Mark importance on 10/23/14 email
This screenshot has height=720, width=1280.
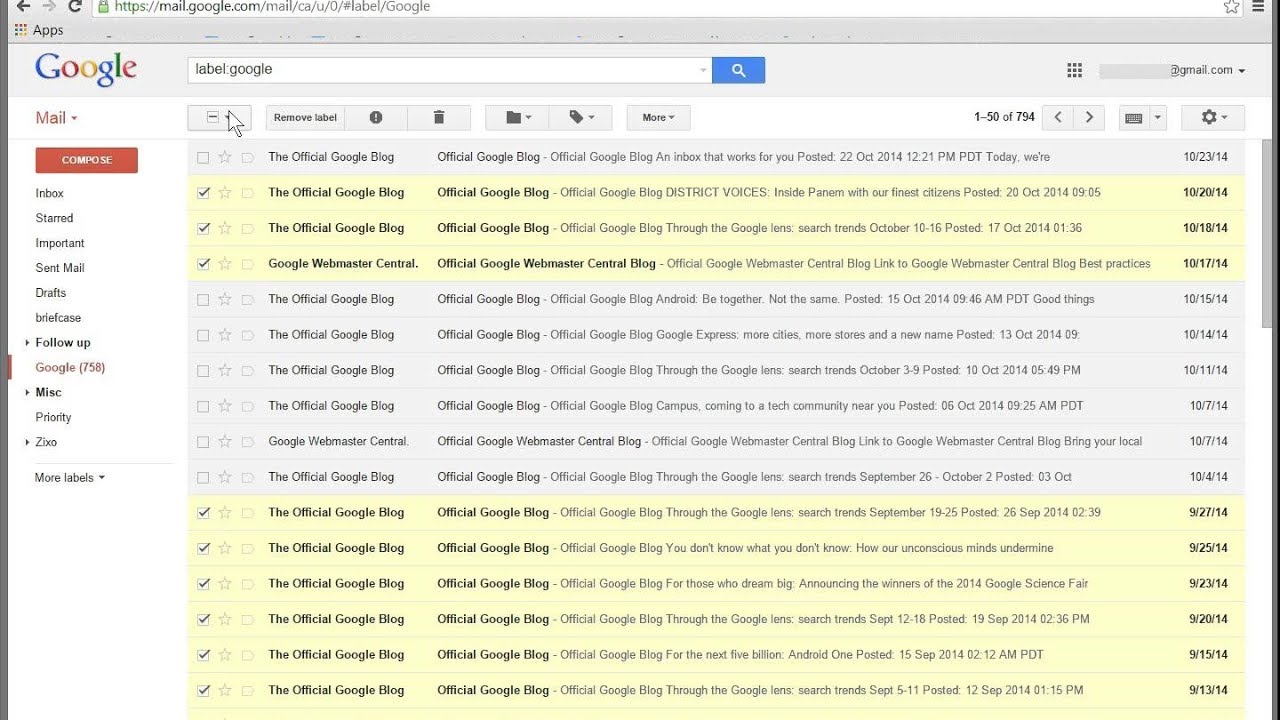coord(248,157)
